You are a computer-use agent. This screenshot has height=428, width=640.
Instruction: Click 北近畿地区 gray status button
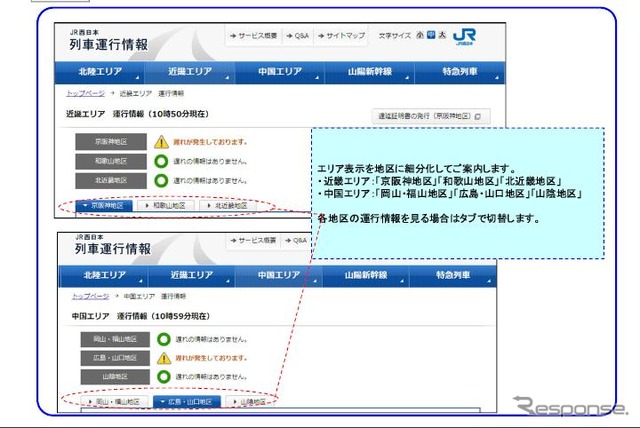(111, 180)
